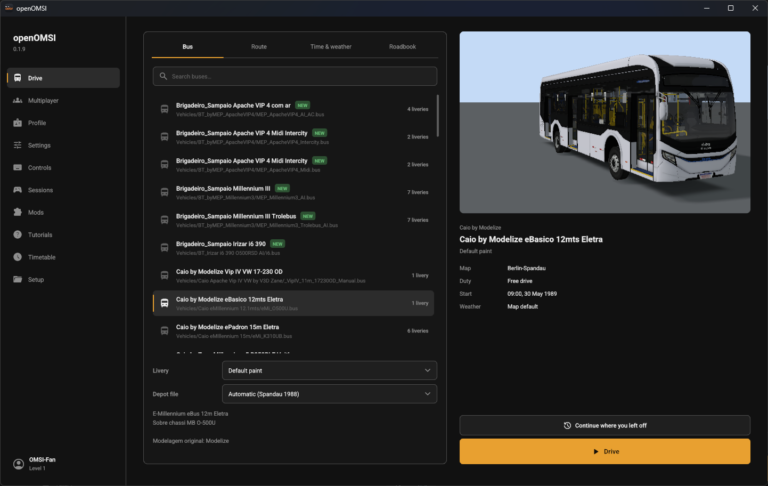768x486 pixels.
Task: Click bus icon for ePadron 15m Eletra
Action: 165,331
